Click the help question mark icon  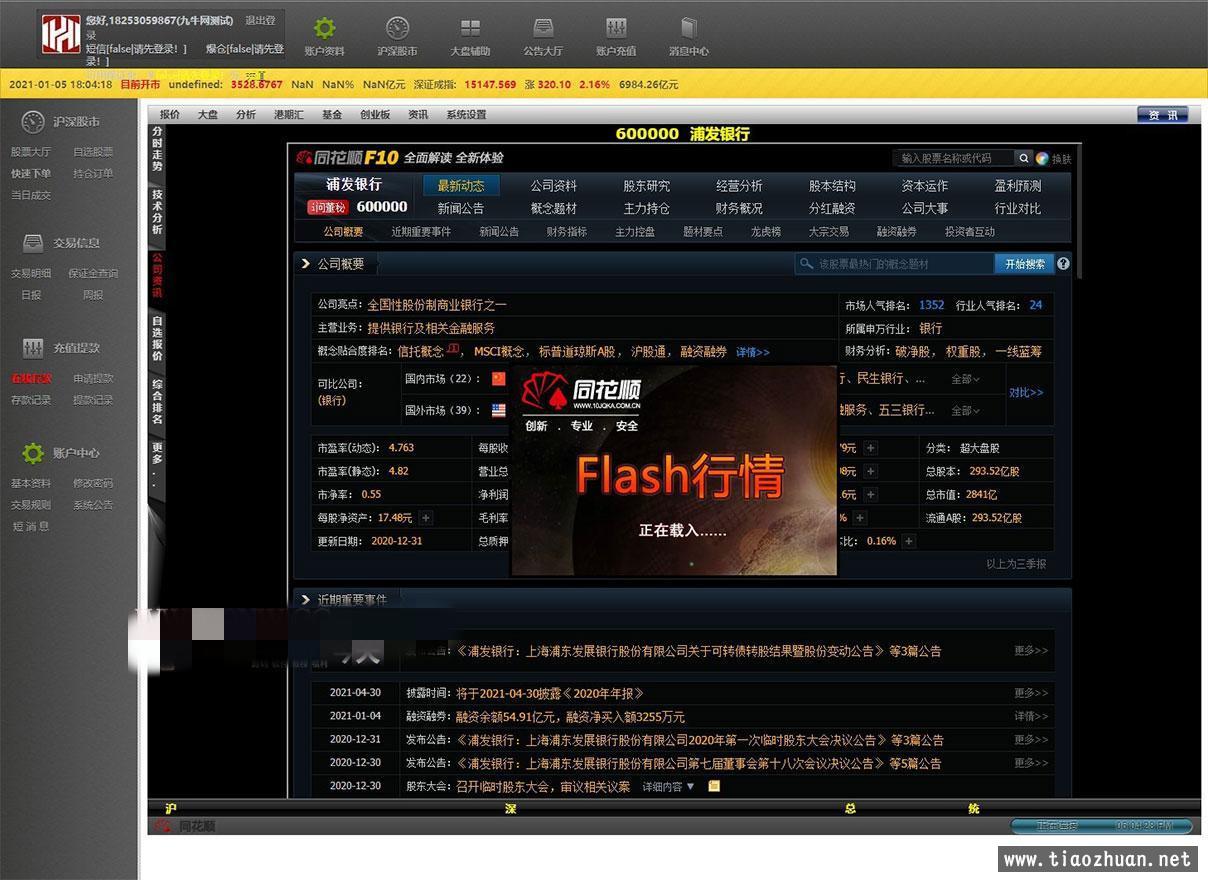1063,264
